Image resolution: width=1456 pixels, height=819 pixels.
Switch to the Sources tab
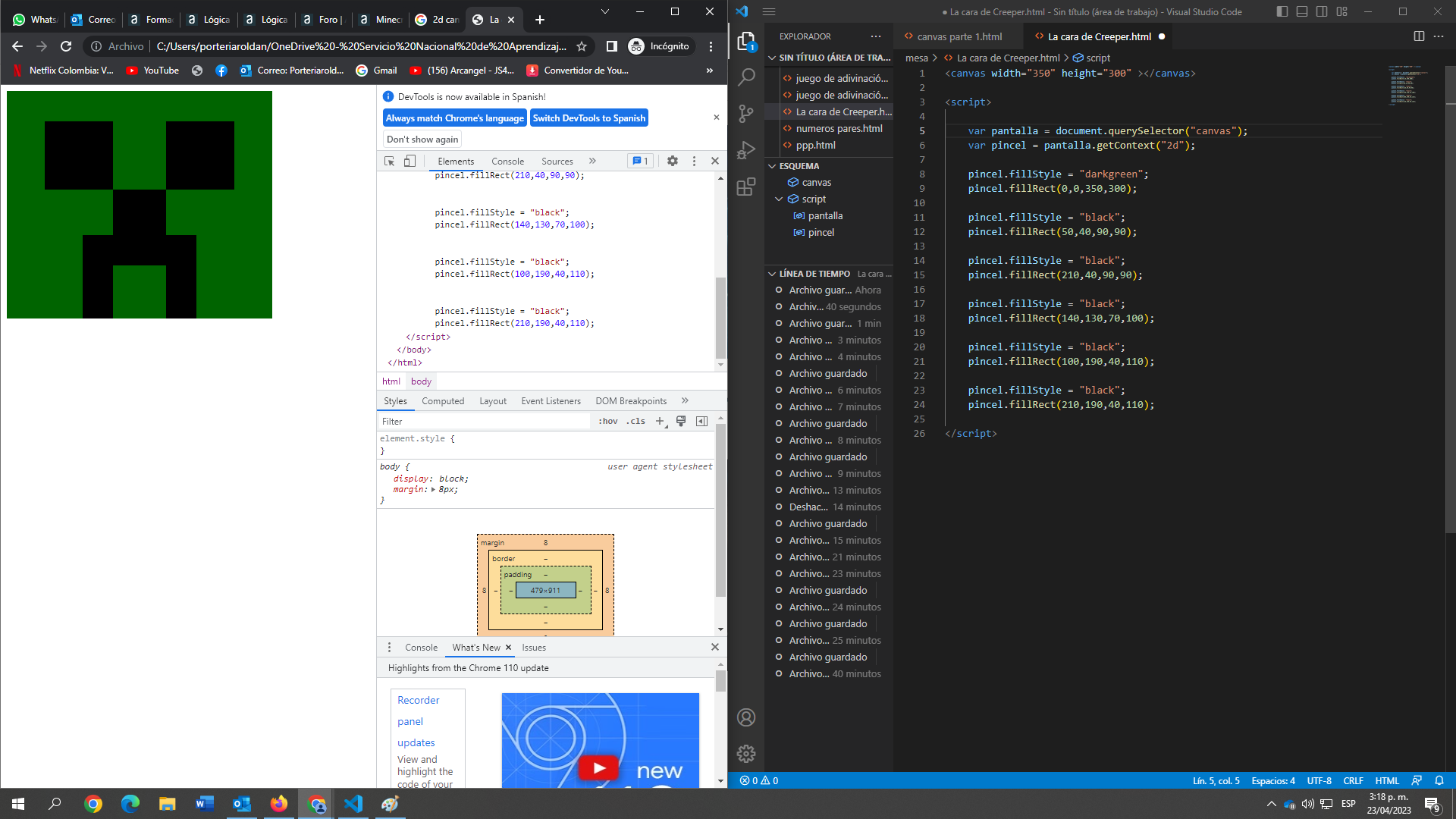coord(557,162)
